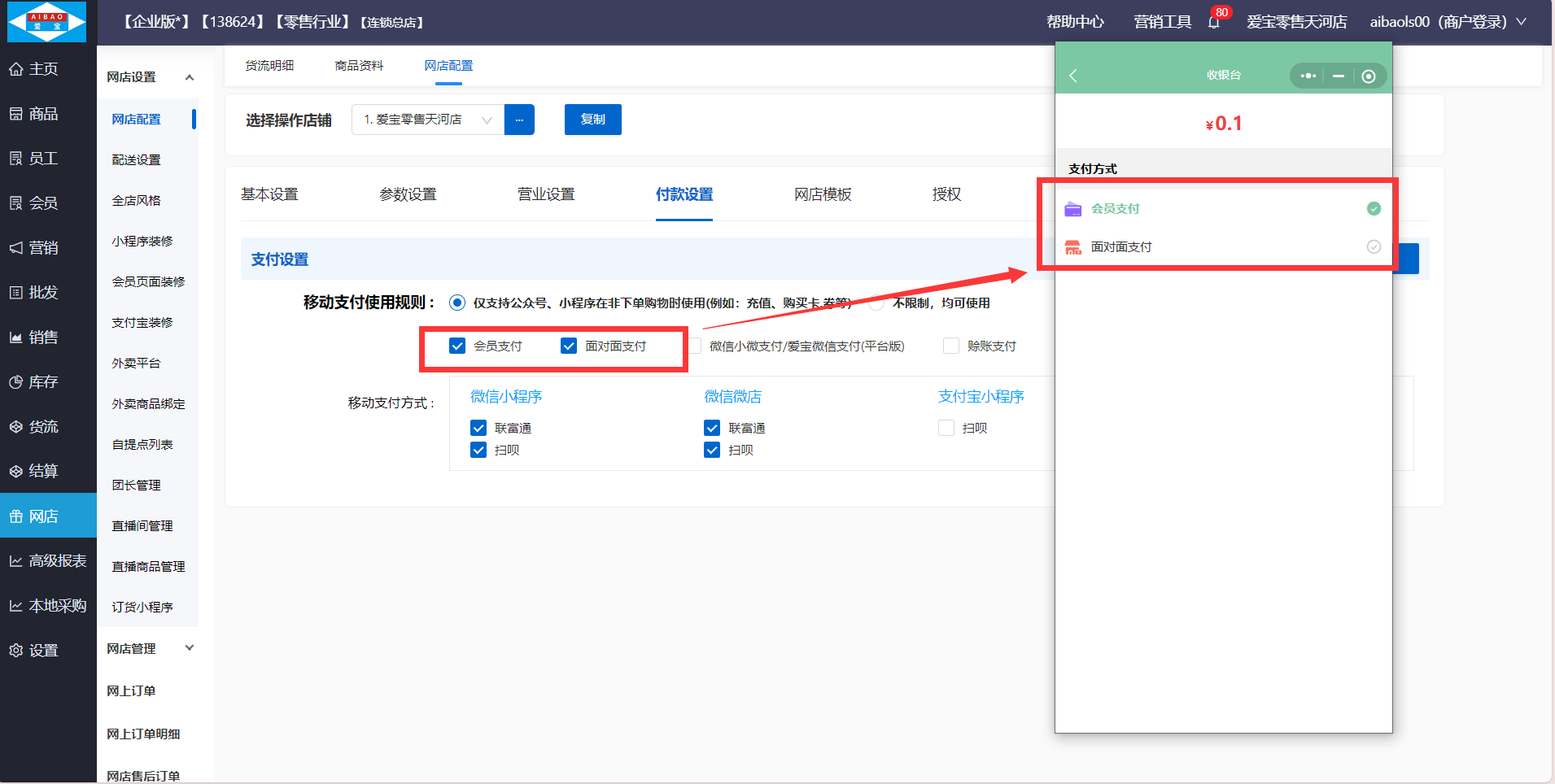This screenshot has width=1555, height=784.
Task: Click the notification bell icon
Action: [x=1213, y=22]
